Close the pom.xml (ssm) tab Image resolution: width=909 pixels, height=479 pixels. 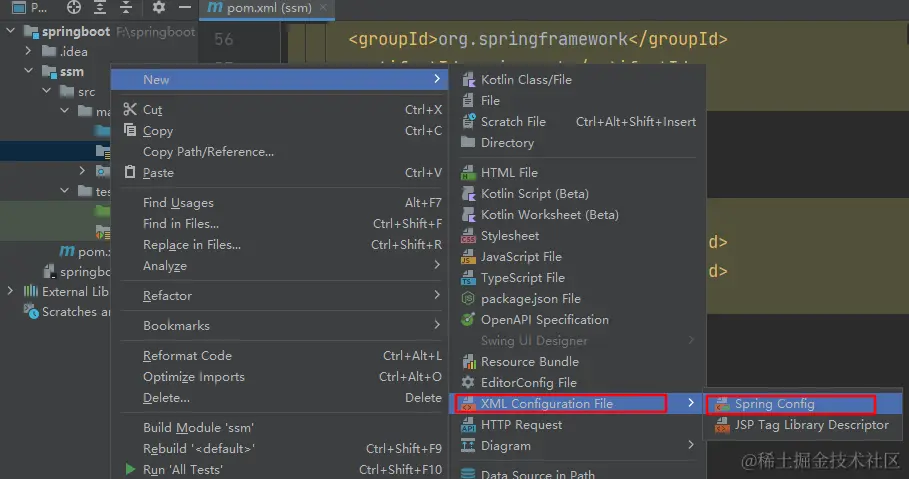pos(323,8)
